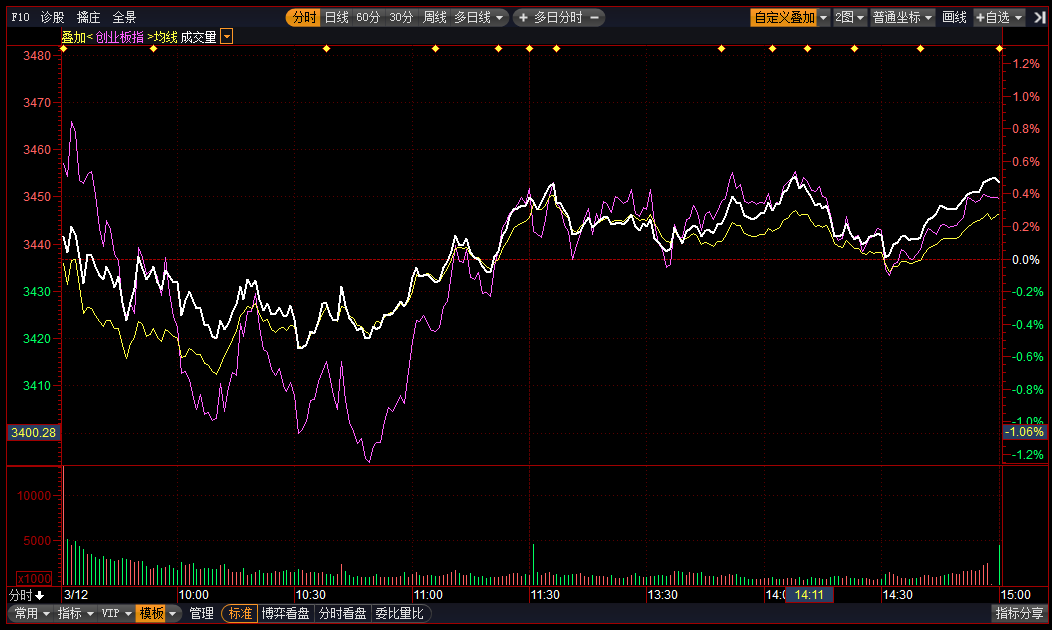Toggle the 模板 template button
The width and height of the screenshot is (1052, 630).
click(x=152, y=613)
